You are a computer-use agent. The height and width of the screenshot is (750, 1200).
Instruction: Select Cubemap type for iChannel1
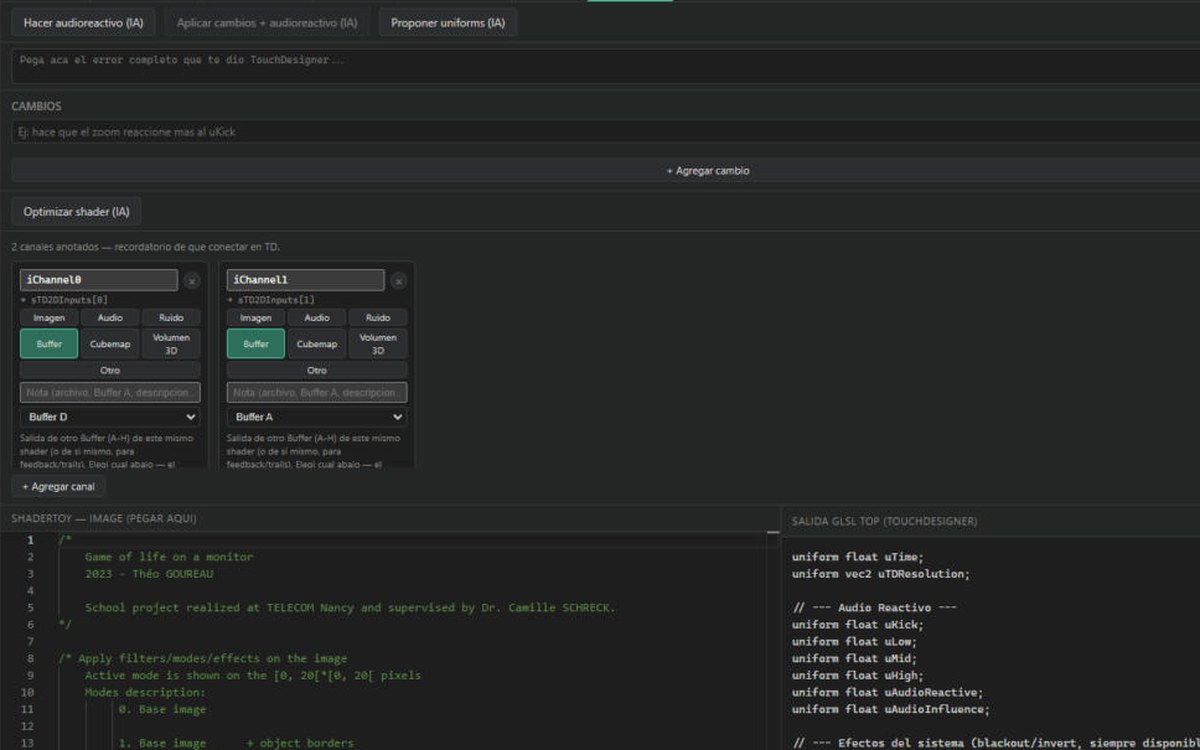click(317, 344)
